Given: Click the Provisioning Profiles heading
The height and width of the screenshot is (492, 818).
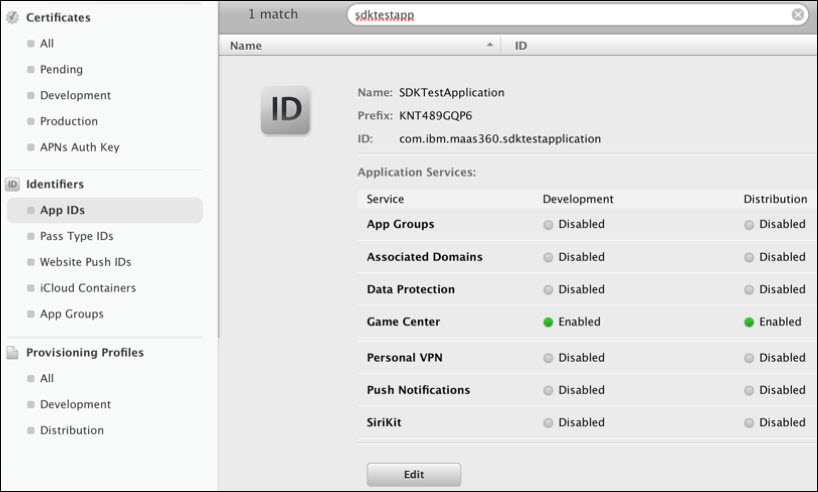Looking at the screenshot, I should [x=85, y=353].
